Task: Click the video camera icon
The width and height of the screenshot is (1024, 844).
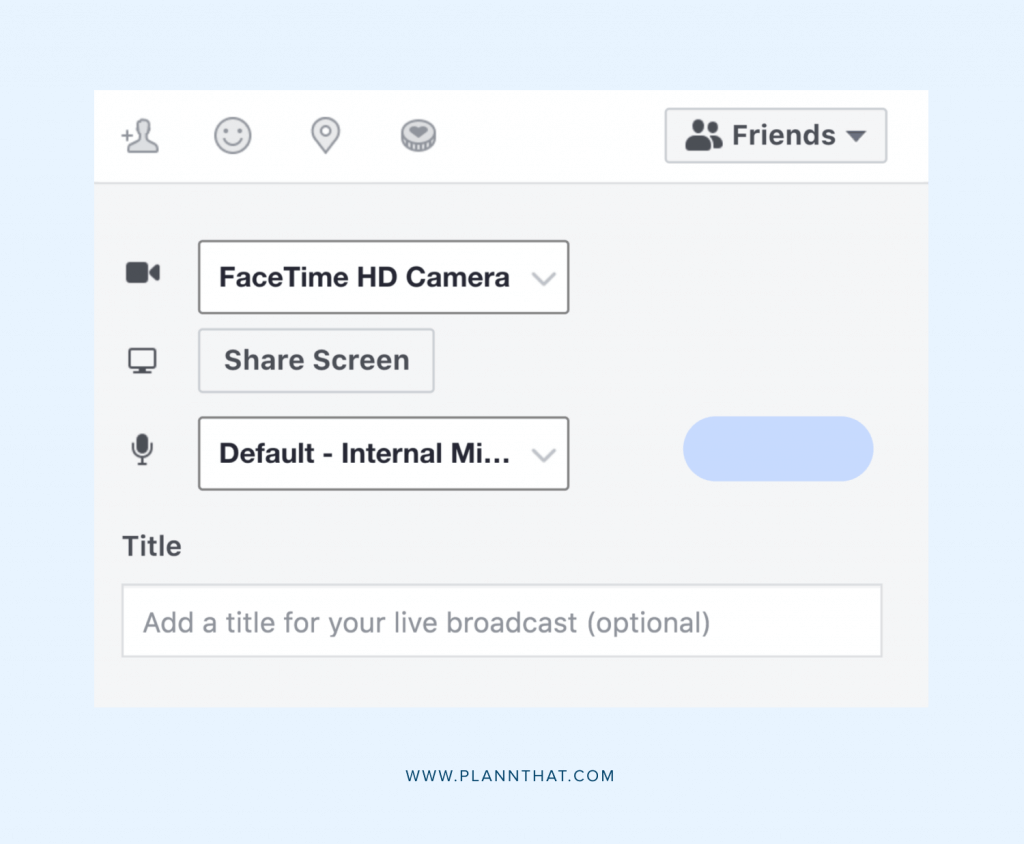Action: pyautogui.click(x=142, y=271)
